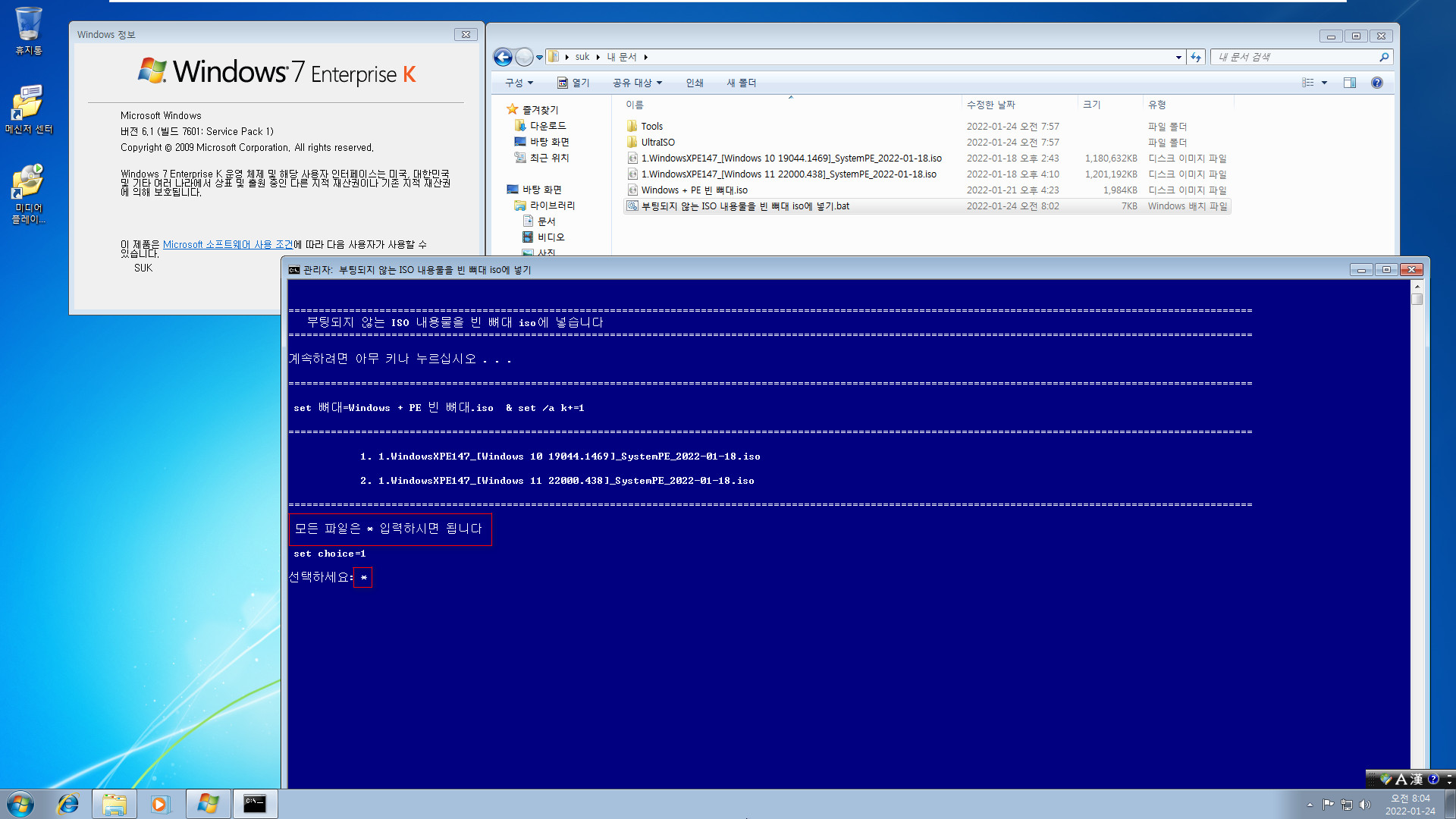The height and width of the screenshot is (819, 1456).
Task: Click the search magnifier icon
Action: pos(1384,57)
